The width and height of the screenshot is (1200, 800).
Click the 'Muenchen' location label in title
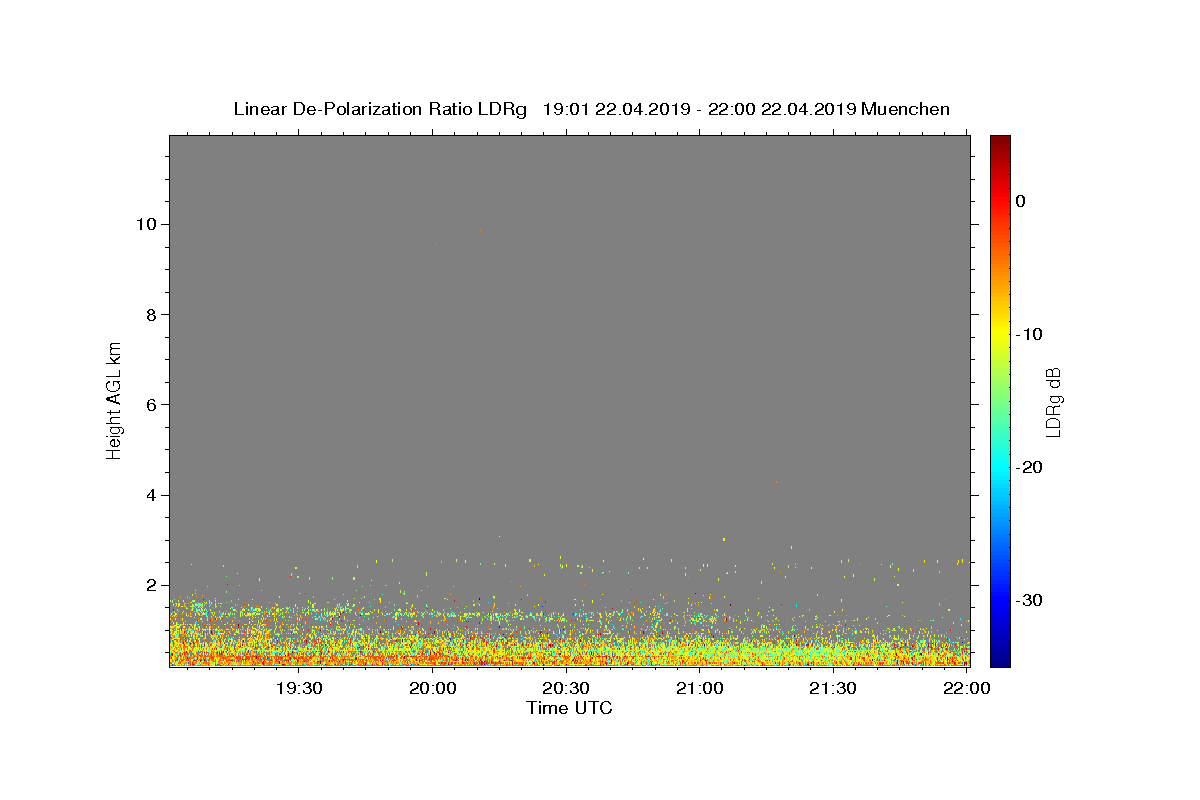(905, 109)
